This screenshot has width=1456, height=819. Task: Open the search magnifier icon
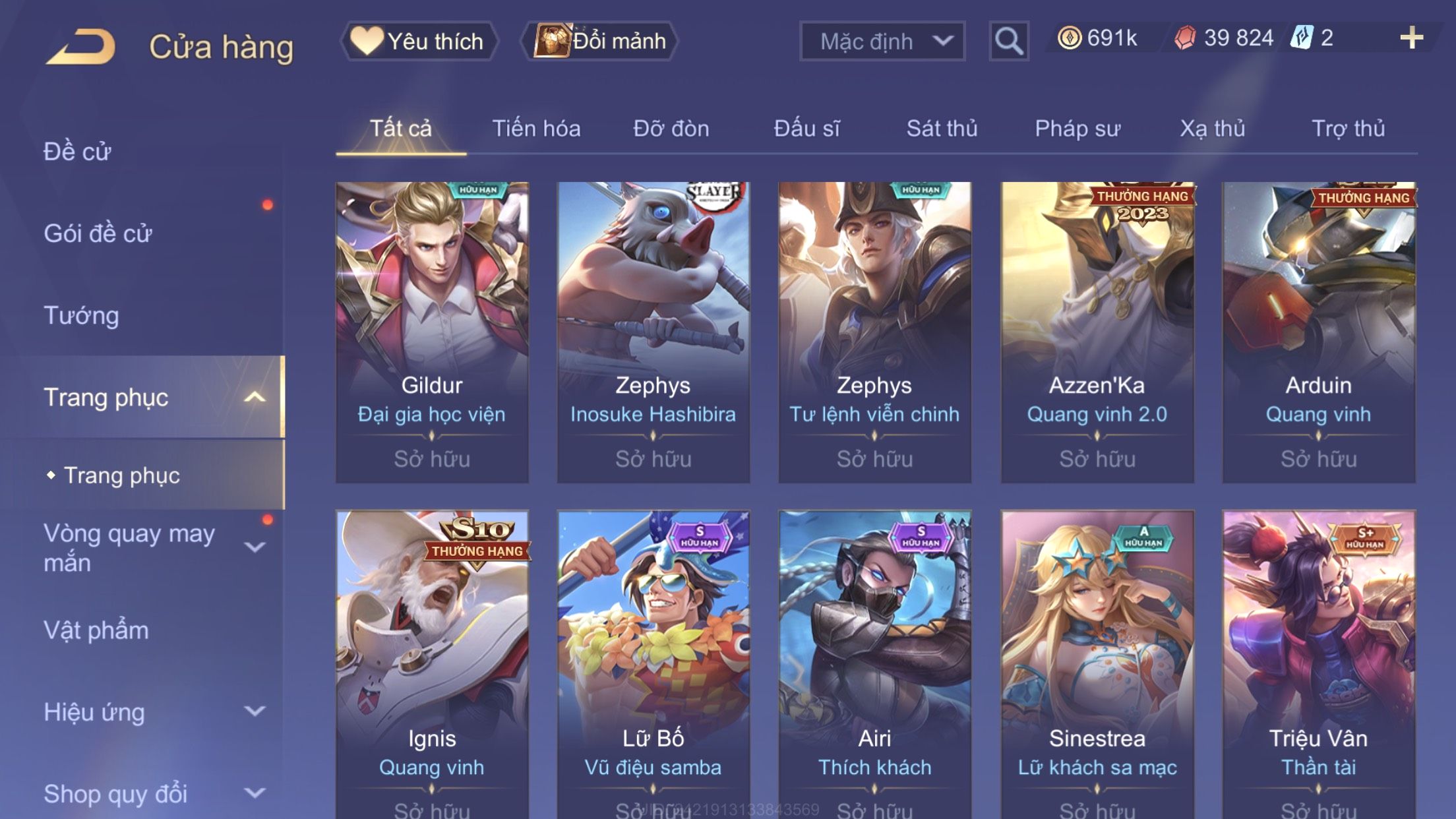[x=1008, y=41]
